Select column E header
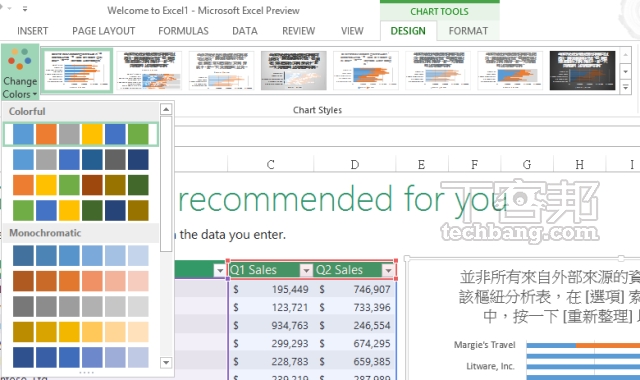This screenshot has width=640, height=380. 422,164
